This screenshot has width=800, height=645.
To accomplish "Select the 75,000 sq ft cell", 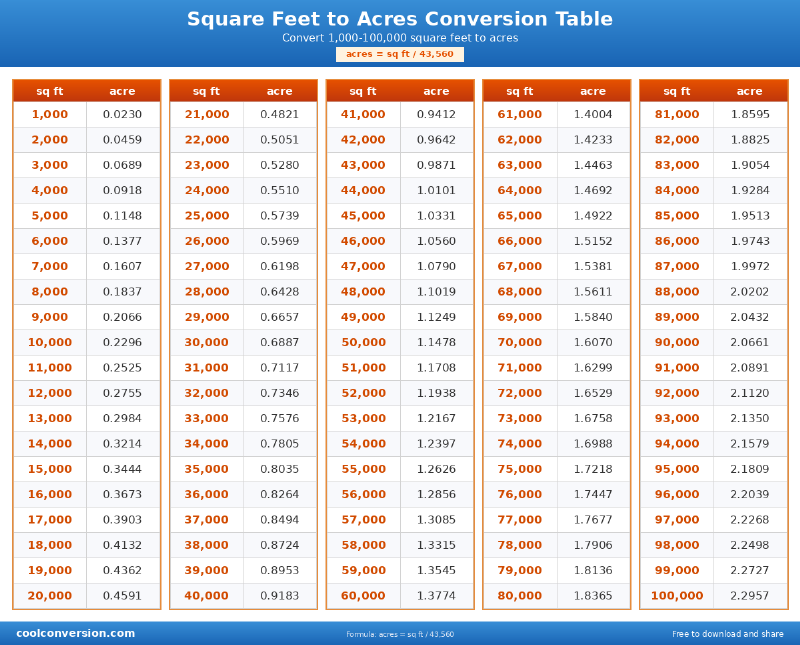I will tap(520, 469).
